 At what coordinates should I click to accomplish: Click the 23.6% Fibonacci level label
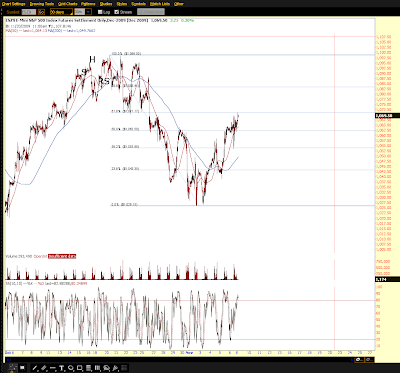[125, 169]
